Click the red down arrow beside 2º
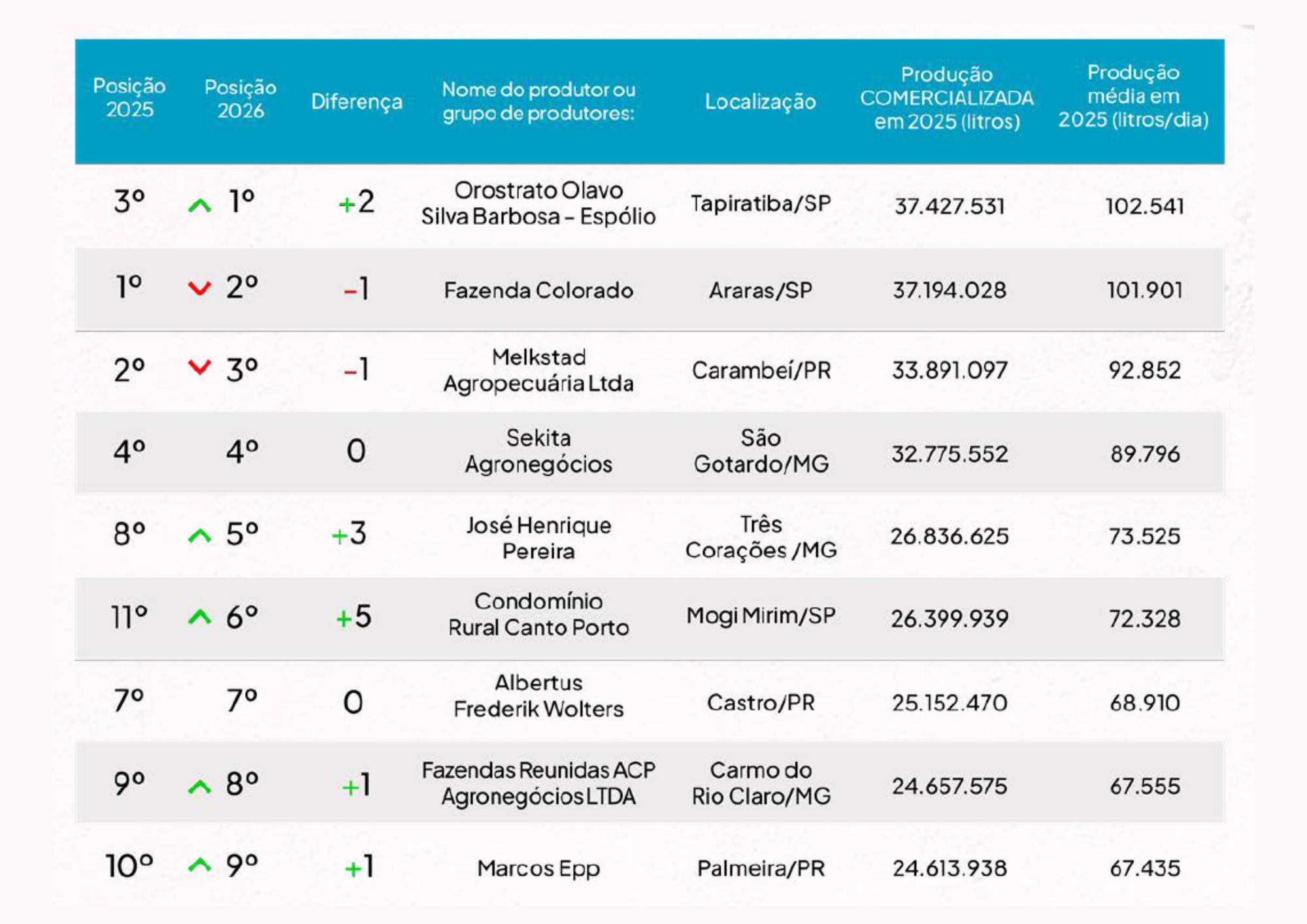The height and width of the screenshot is (924, 1307). tap(199, 288)
